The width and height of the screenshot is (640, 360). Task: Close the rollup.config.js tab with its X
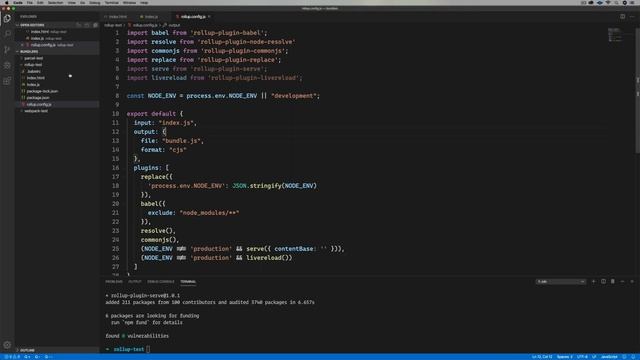coord(209,17)
